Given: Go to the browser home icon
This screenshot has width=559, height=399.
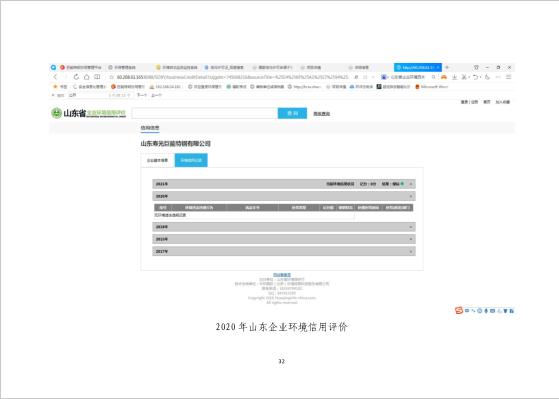Looking at the screenshot, I should (86, 77).
